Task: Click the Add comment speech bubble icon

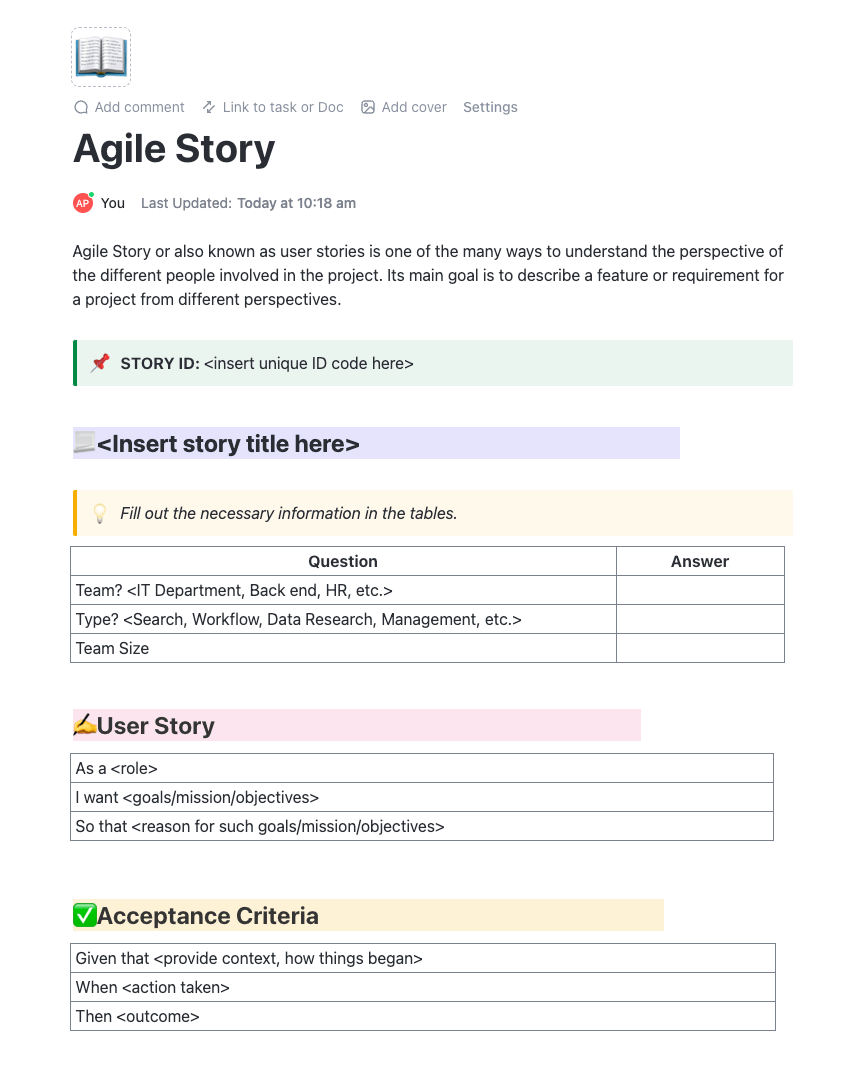Action: tap(81, 107)
